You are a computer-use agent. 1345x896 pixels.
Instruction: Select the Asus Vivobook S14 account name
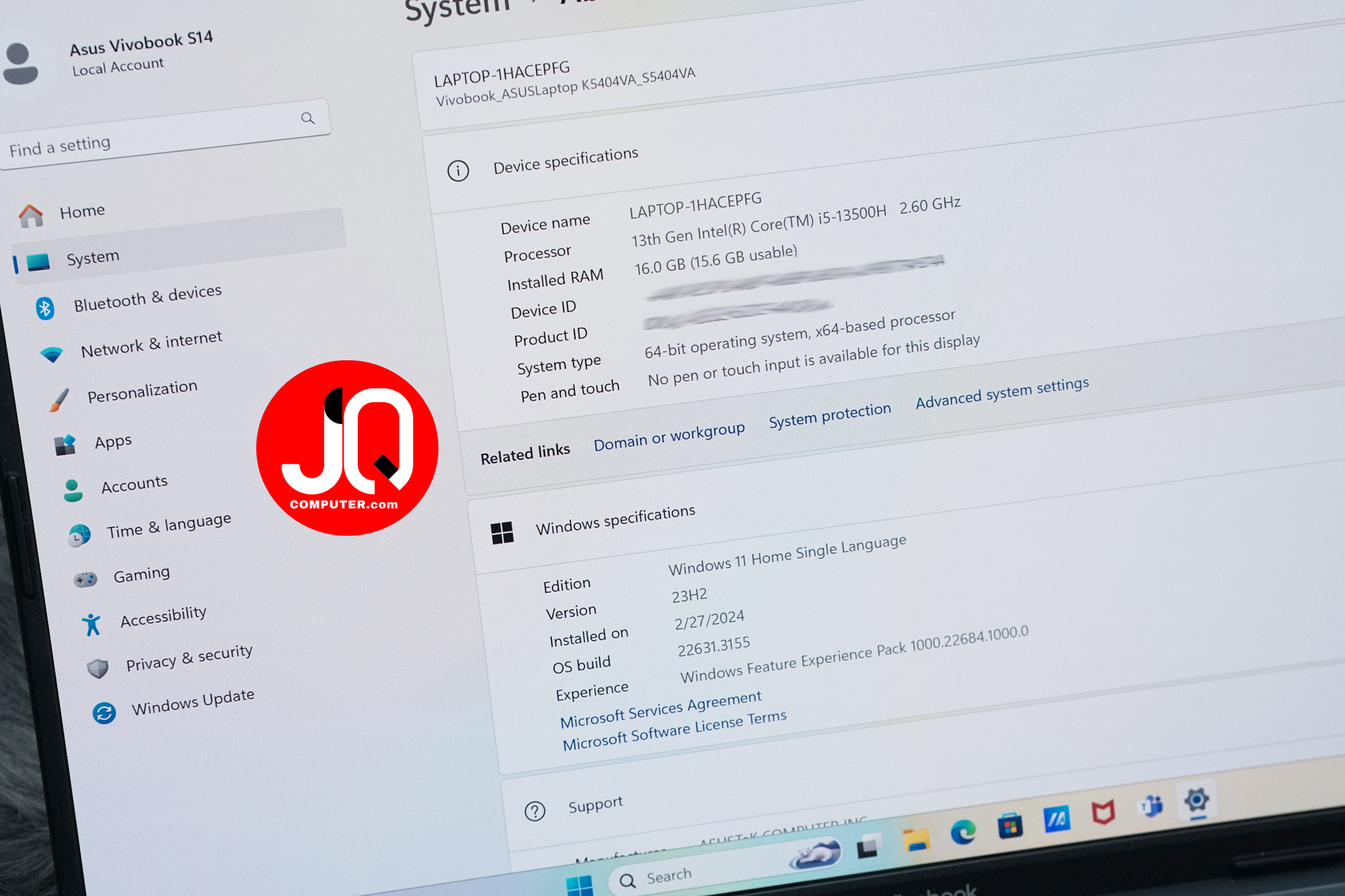pyautogui.click(x=141, y=43)
